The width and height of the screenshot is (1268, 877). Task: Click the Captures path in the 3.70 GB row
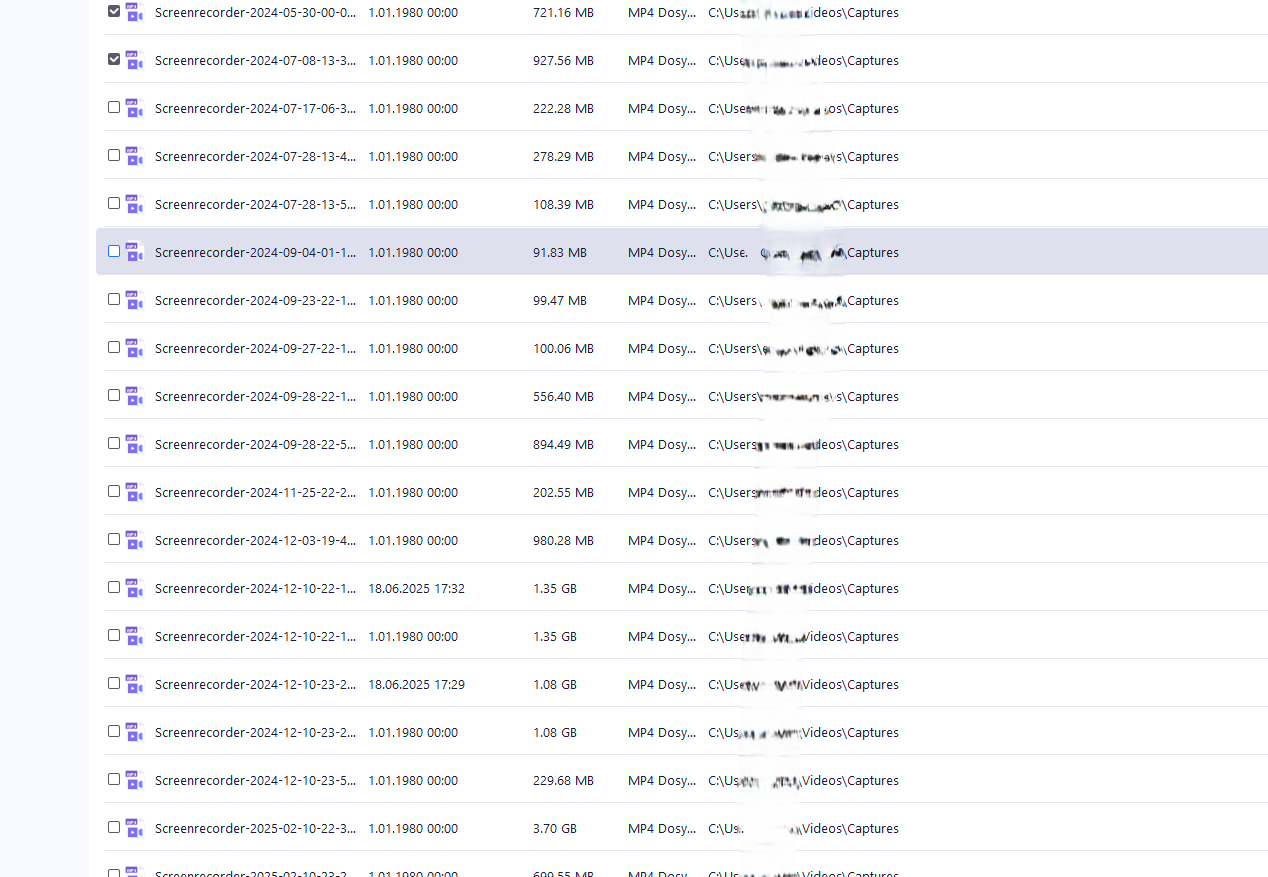click(803, 828)
